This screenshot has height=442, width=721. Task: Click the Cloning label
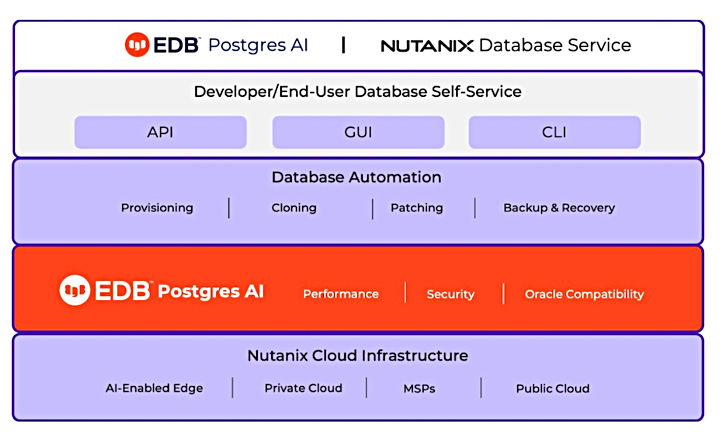tap(294, 208)
